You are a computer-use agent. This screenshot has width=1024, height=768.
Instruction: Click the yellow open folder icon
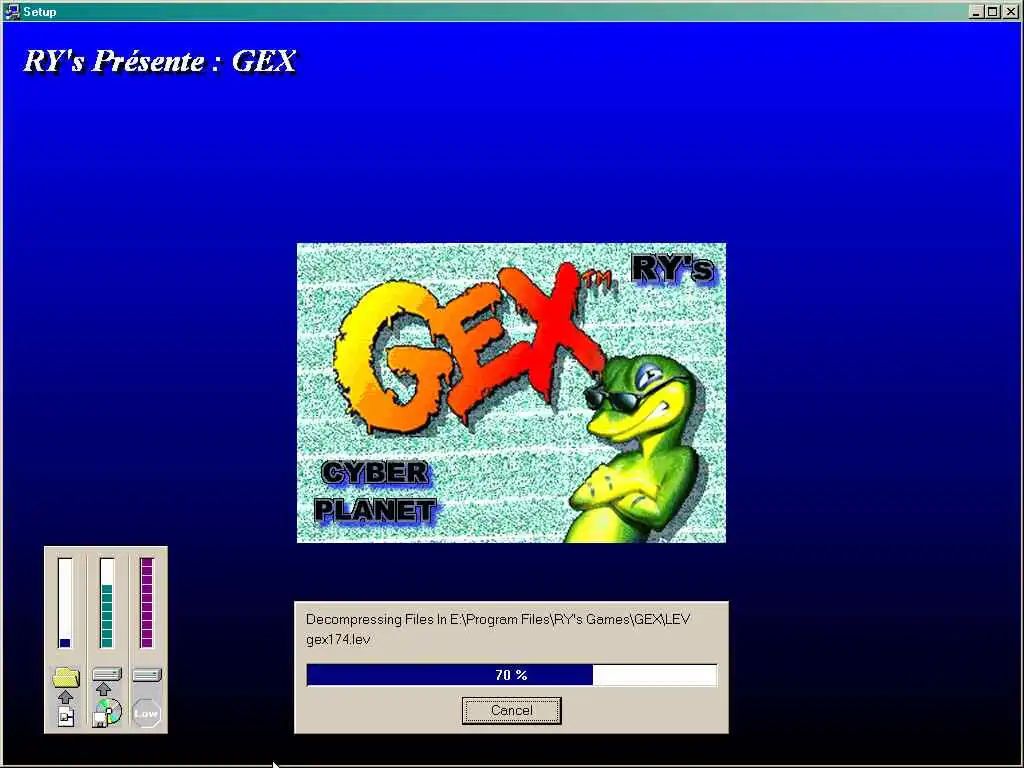(65, 677)
